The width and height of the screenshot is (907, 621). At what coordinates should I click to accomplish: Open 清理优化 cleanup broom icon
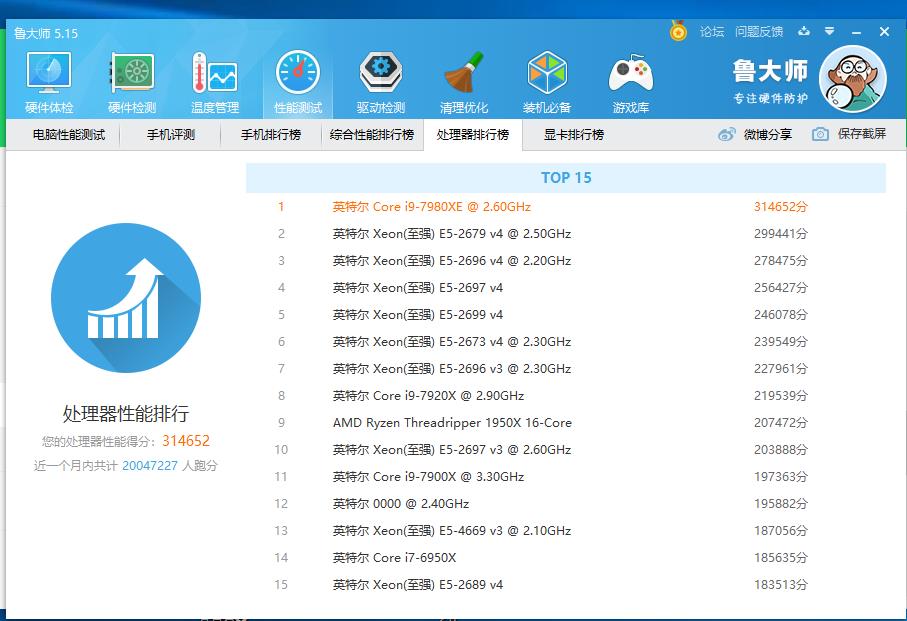click(464, 81)
